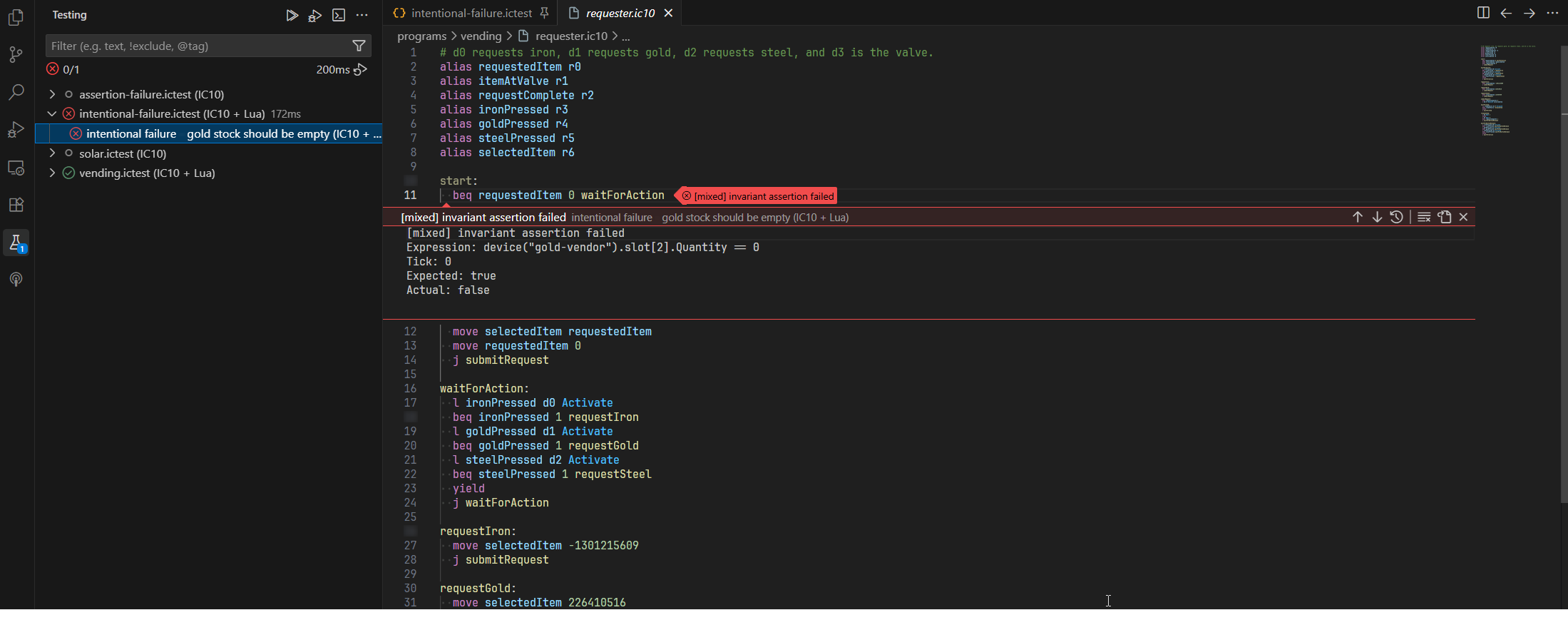Click 'Testing' panel title

(69, 15)
